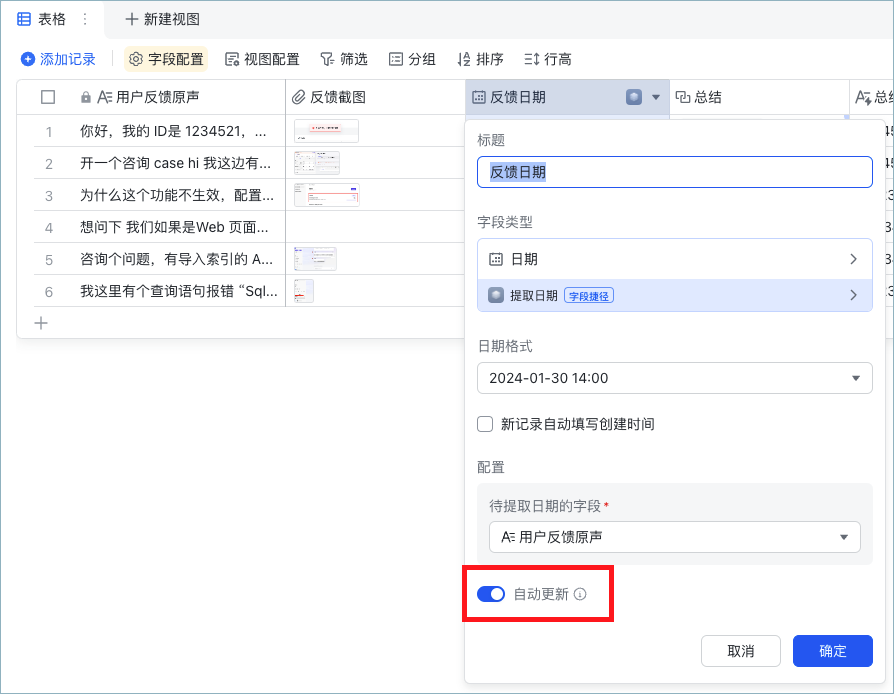Check 新记录自动填写创建时间 checkbox
Image resolution: width=894 pixels, height=694 pixels.
pos(485,424)
